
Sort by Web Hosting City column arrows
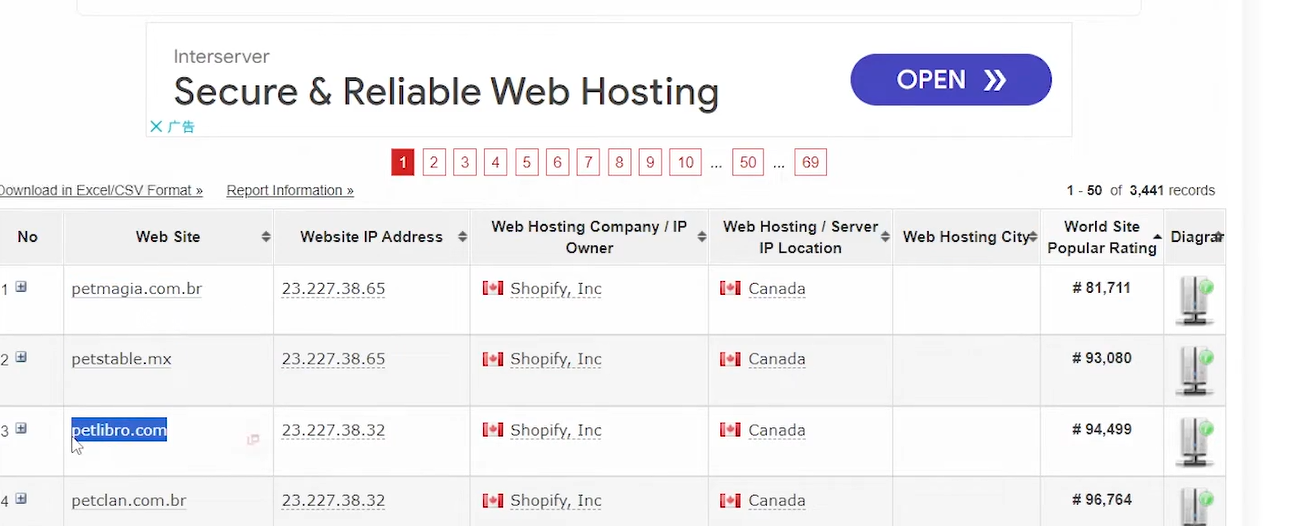1033,237
